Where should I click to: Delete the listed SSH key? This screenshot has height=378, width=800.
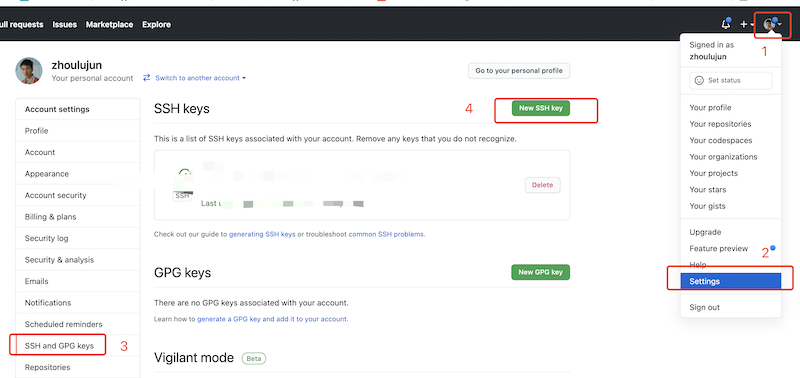[x=542, y=185]
